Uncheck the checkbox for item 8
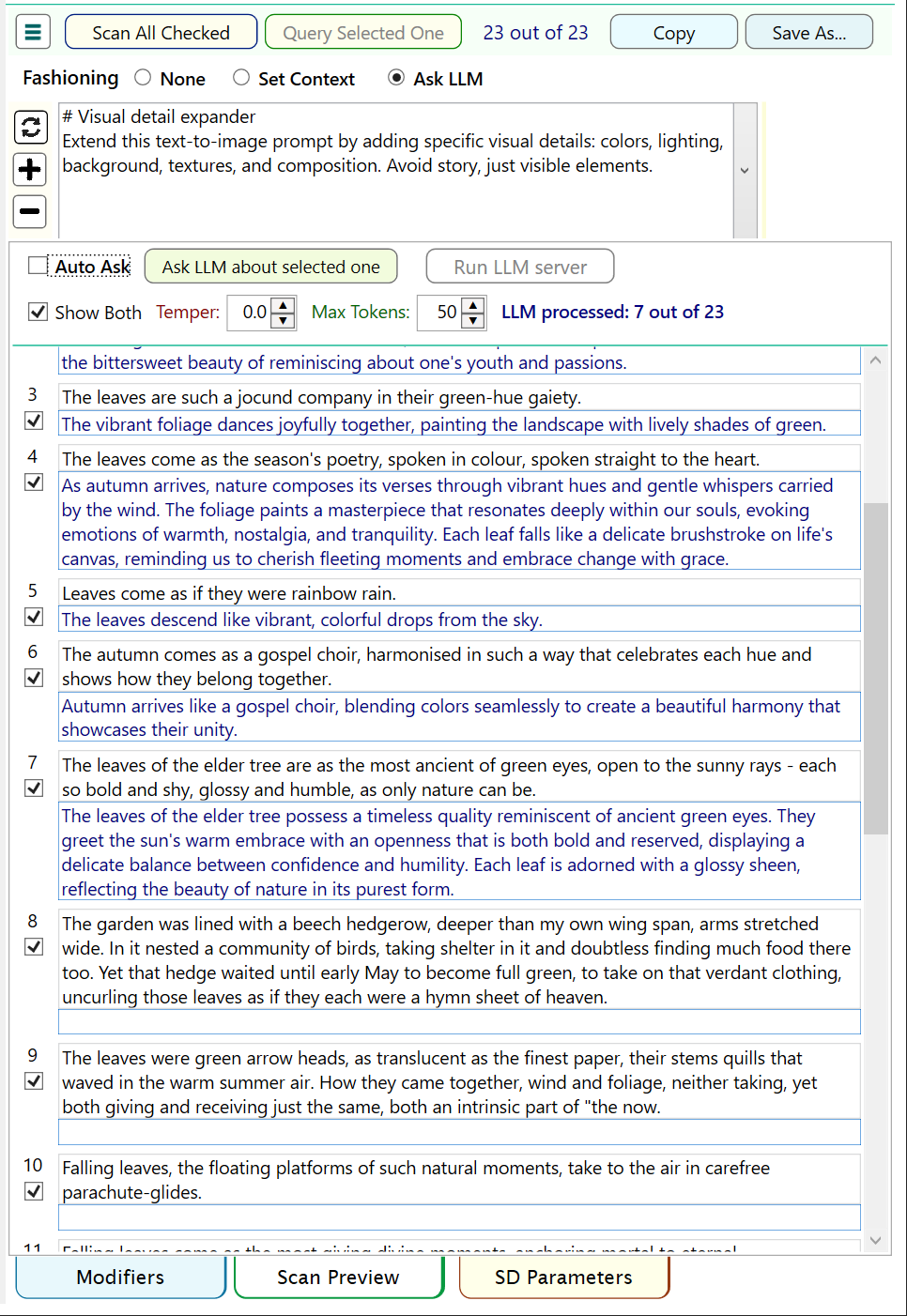 [x=34, y=947]
